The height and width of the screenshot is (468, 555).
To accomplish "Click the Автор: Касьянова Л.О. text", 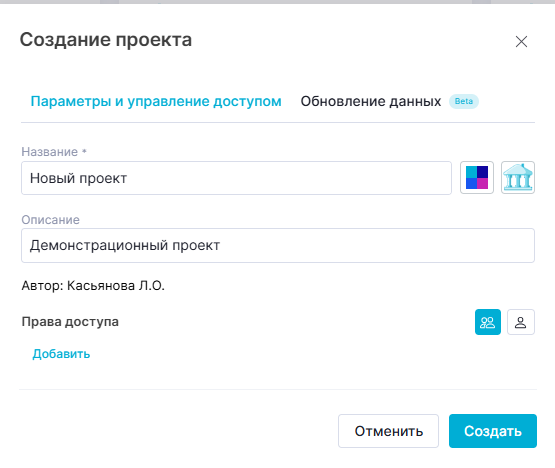I will click(93, 285).
